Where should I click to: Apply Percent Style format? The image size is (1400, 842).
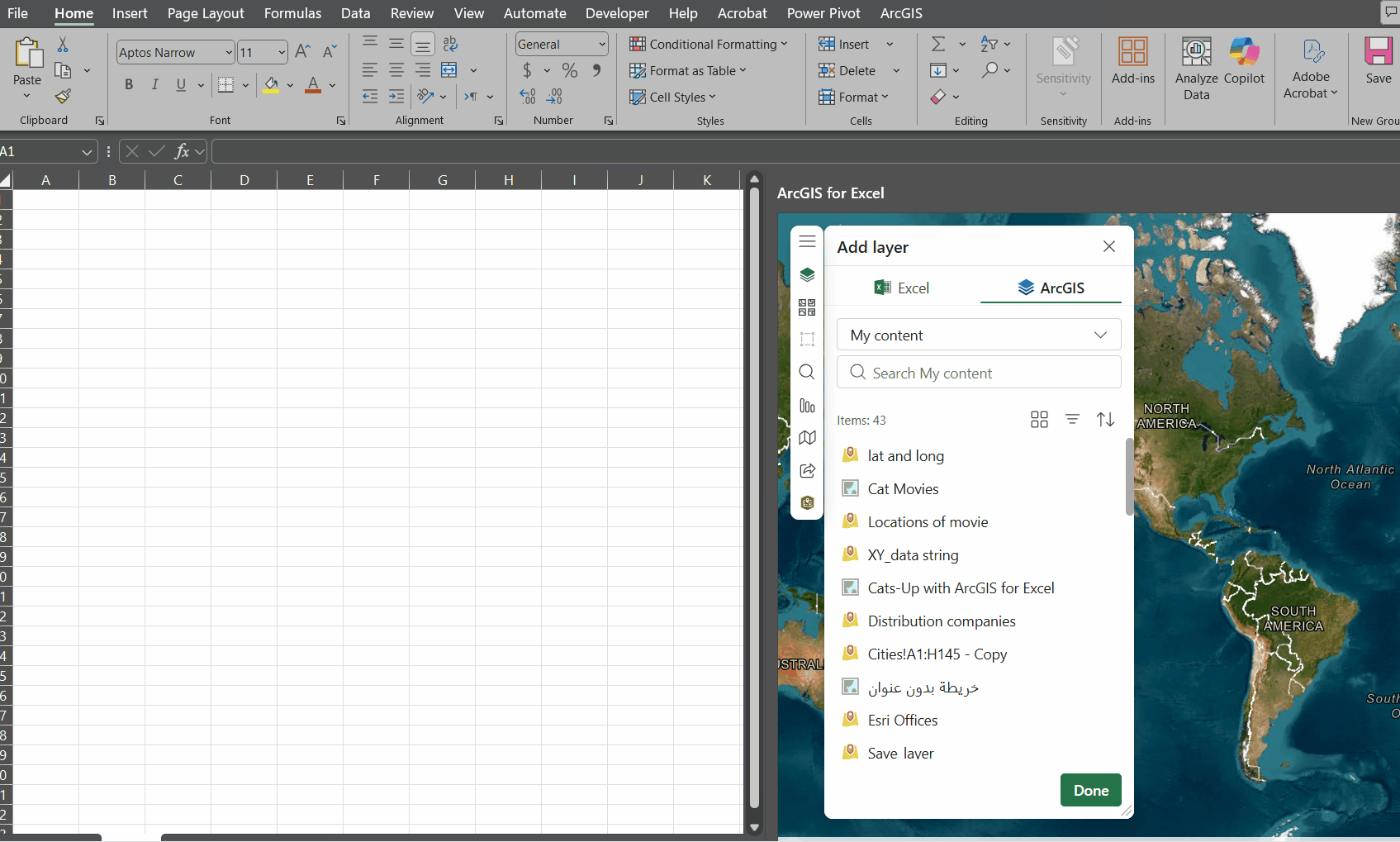tap(569, 71)
